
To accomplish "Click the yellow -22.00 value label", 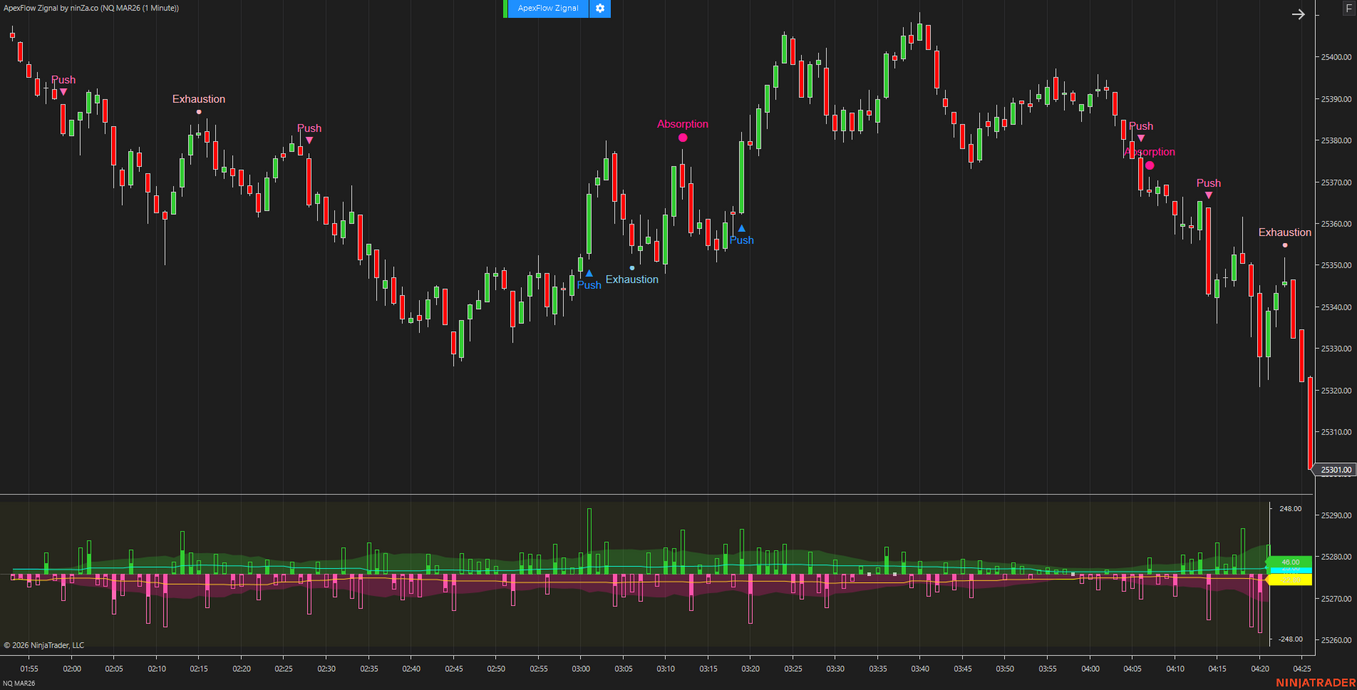I will click(1290, 579).
